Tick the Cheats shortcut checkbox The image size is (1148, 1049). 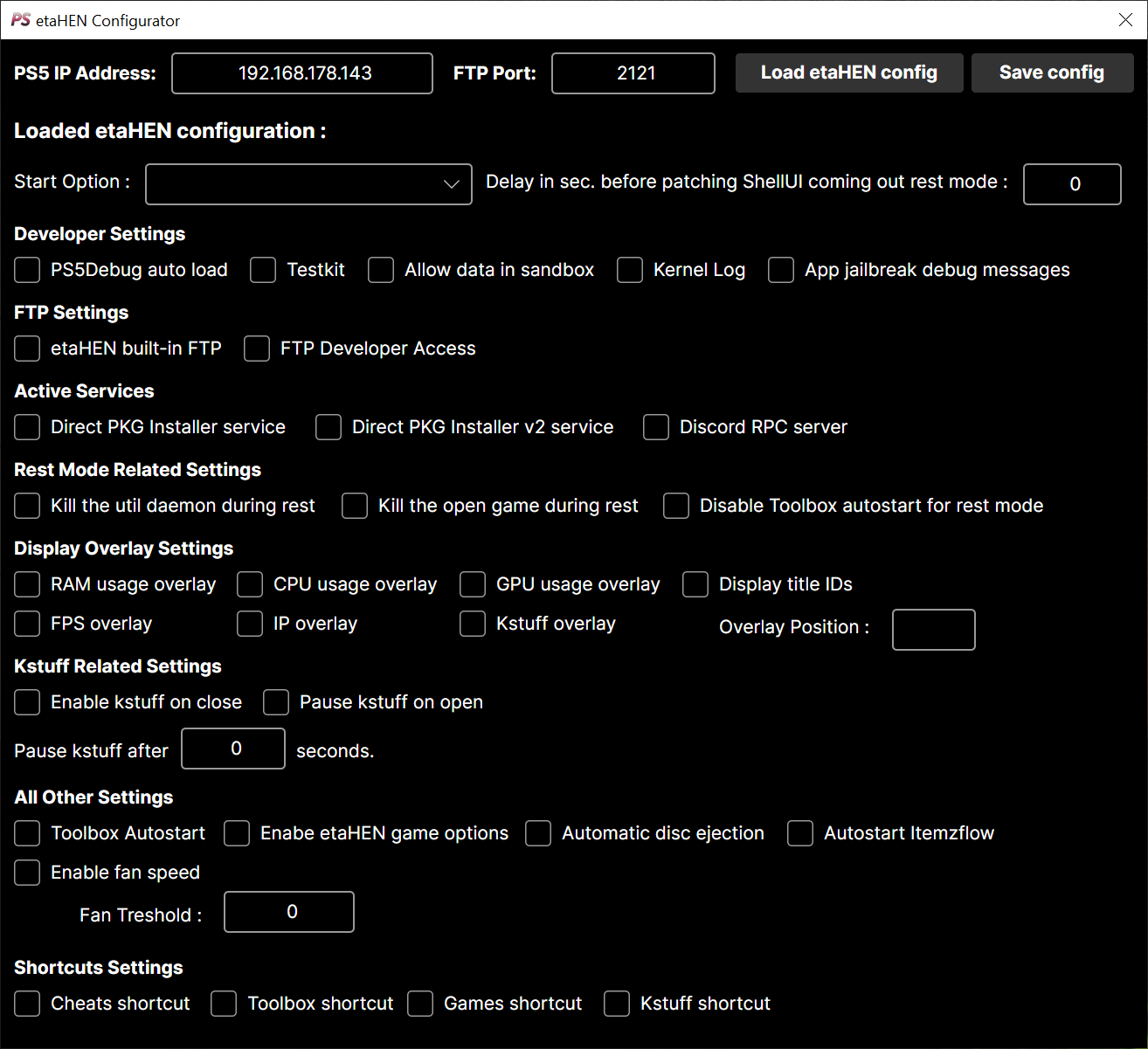(x=27, y=1004)
